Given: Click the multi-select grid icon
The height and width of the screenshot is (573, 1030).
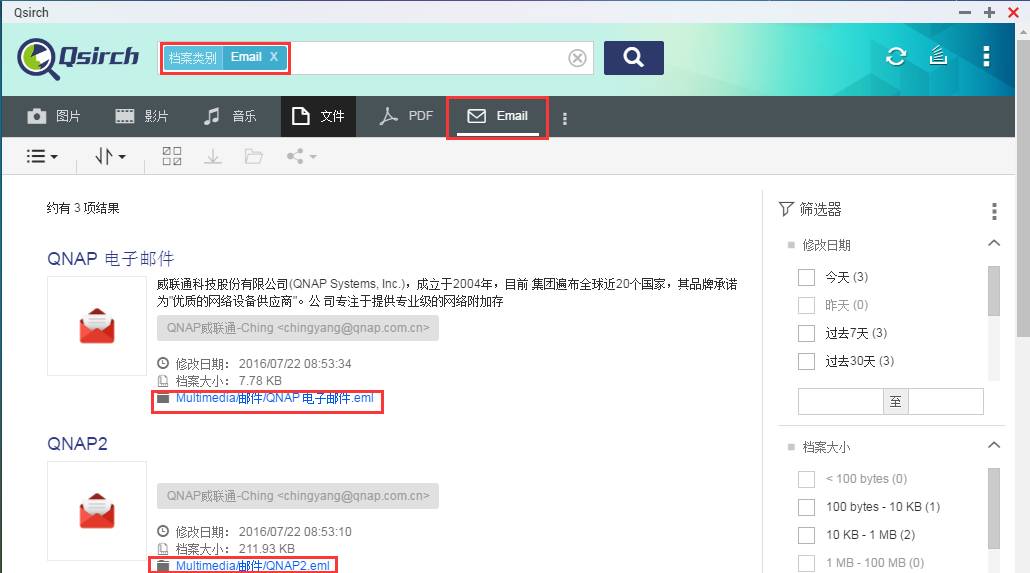Looking at the screenshot, I should 171,156.
